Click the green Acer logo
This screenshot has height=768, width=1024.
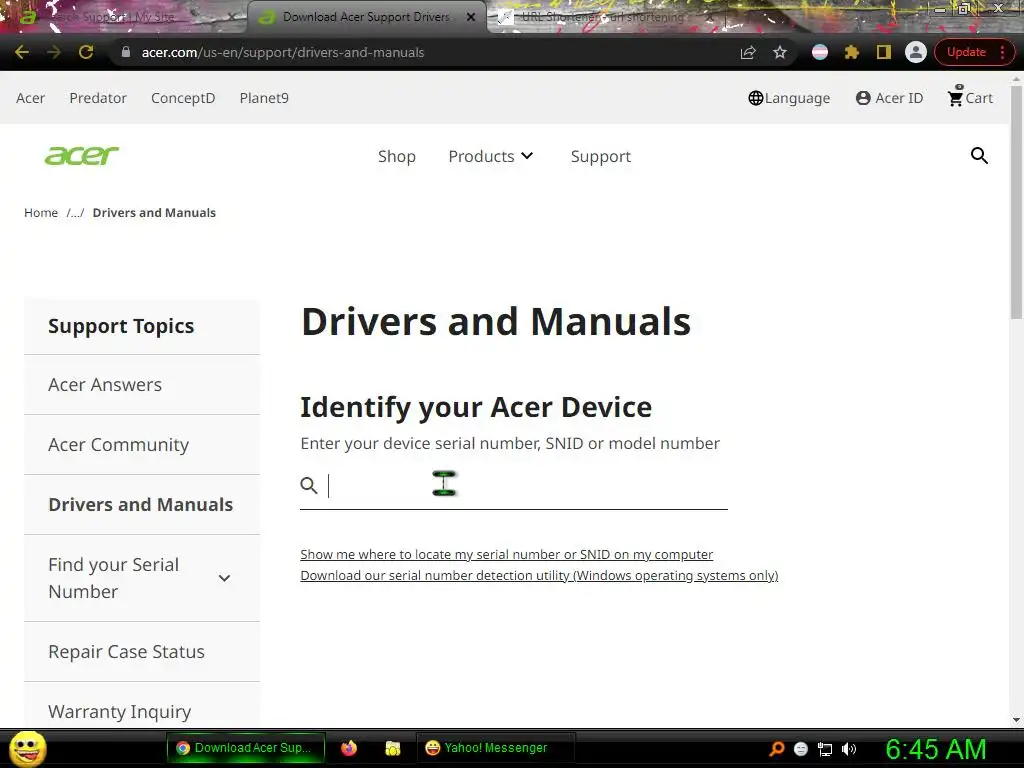click(x=82, y=155)
